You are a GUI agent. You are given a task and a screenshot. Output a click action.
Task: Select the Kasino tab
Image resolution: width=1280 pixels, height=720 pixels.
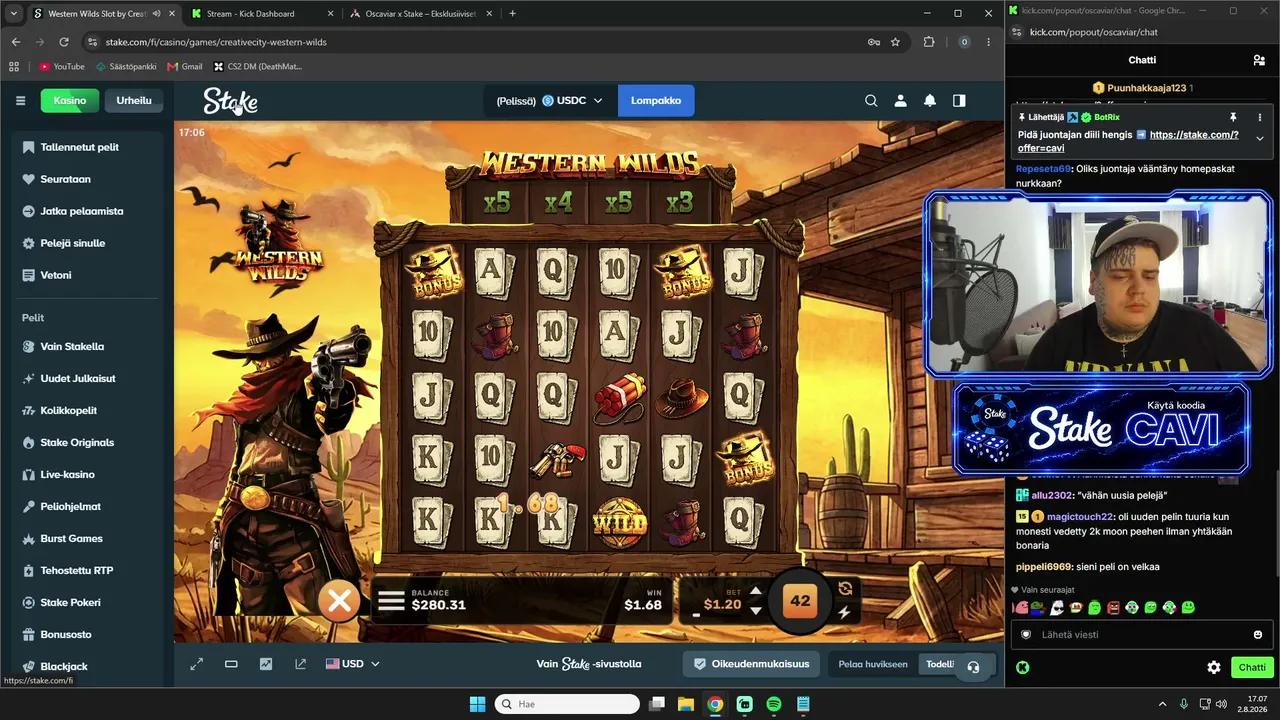coord(70,100)
